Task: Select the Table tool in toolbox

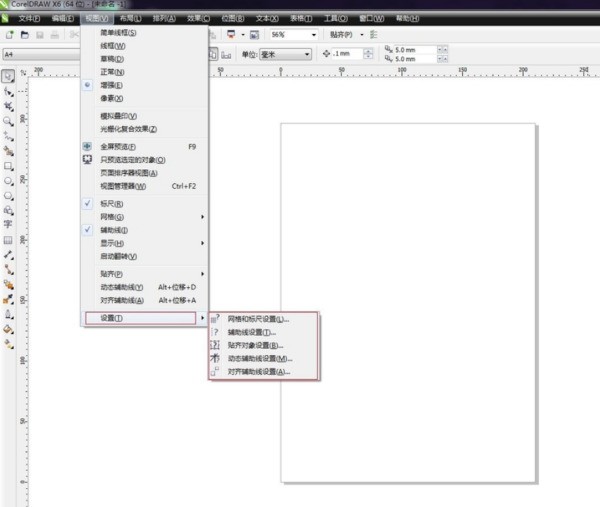Action: coord(8,240)
